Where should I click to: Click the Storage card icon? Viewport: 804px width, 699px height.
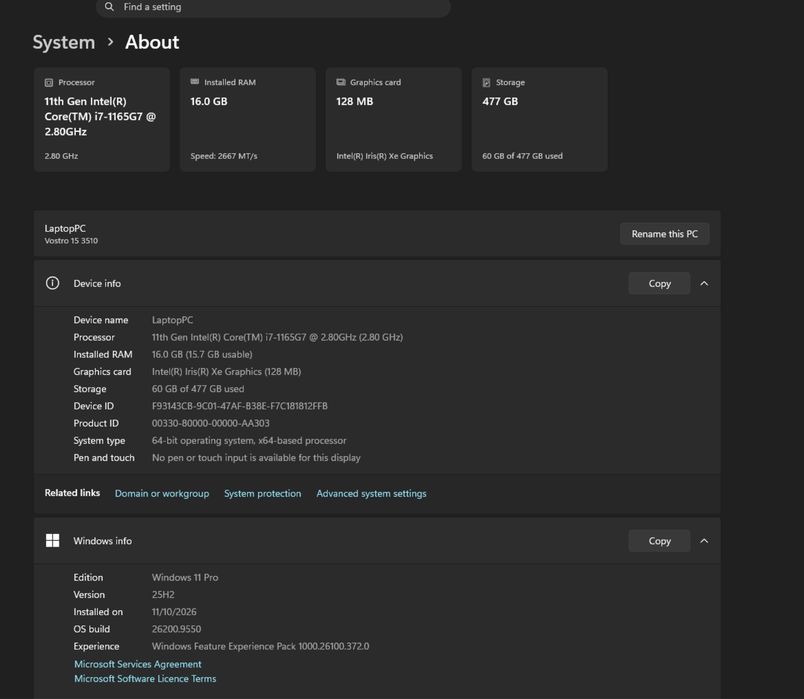tap(487, 83)
